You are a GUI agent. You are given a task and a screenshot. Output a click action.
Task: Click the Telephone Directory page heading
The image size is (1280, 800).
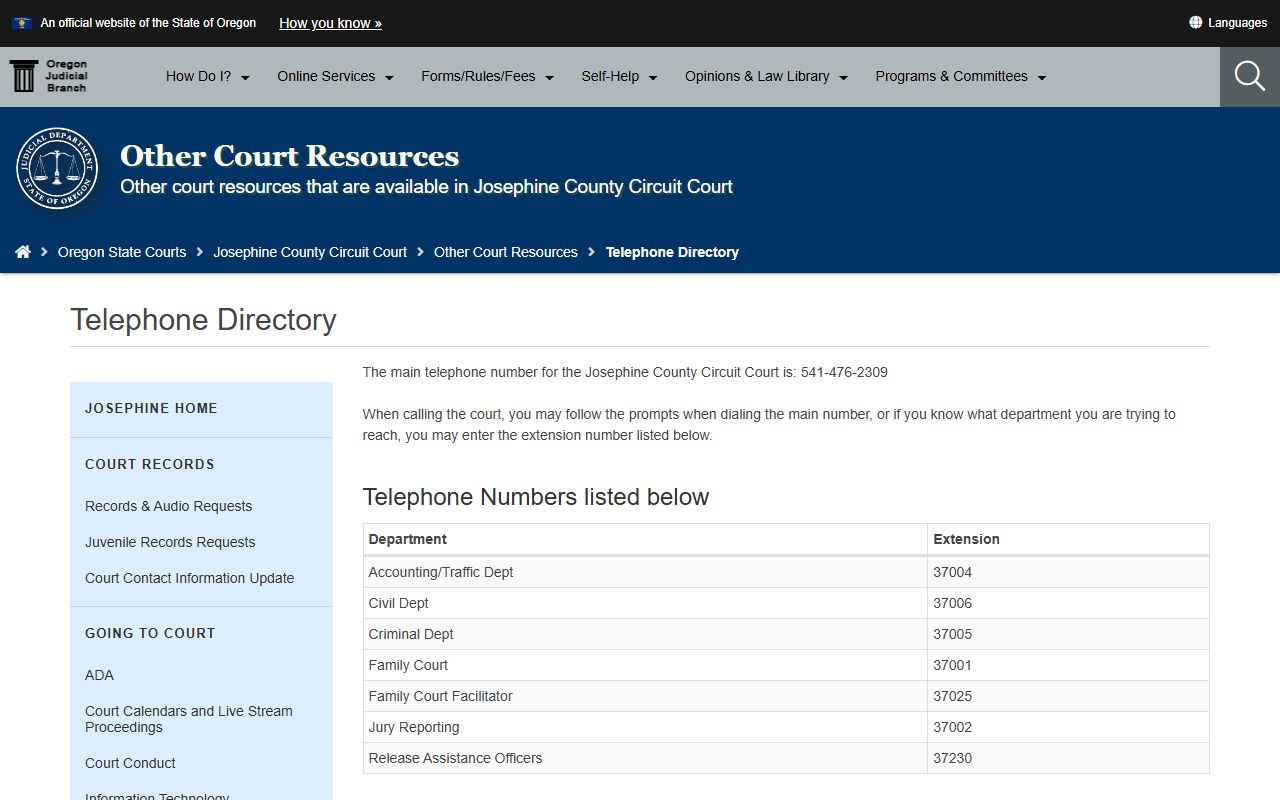tap(203, 320)
